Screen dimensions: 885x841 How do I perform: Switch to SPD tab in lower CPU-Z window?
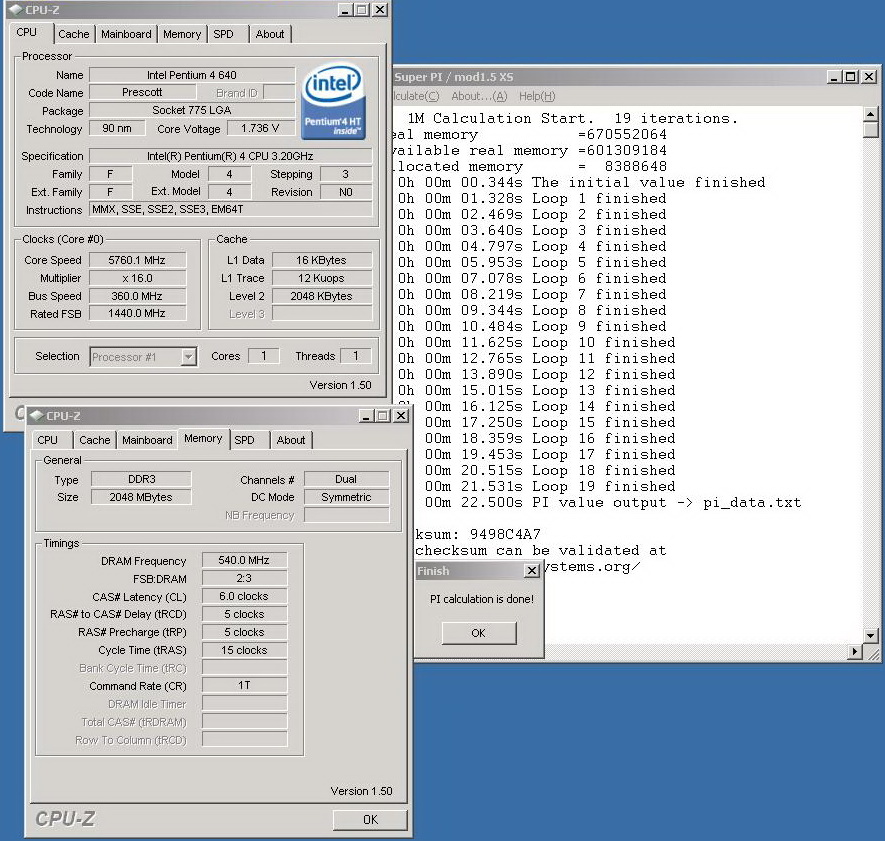coord(244,440)
